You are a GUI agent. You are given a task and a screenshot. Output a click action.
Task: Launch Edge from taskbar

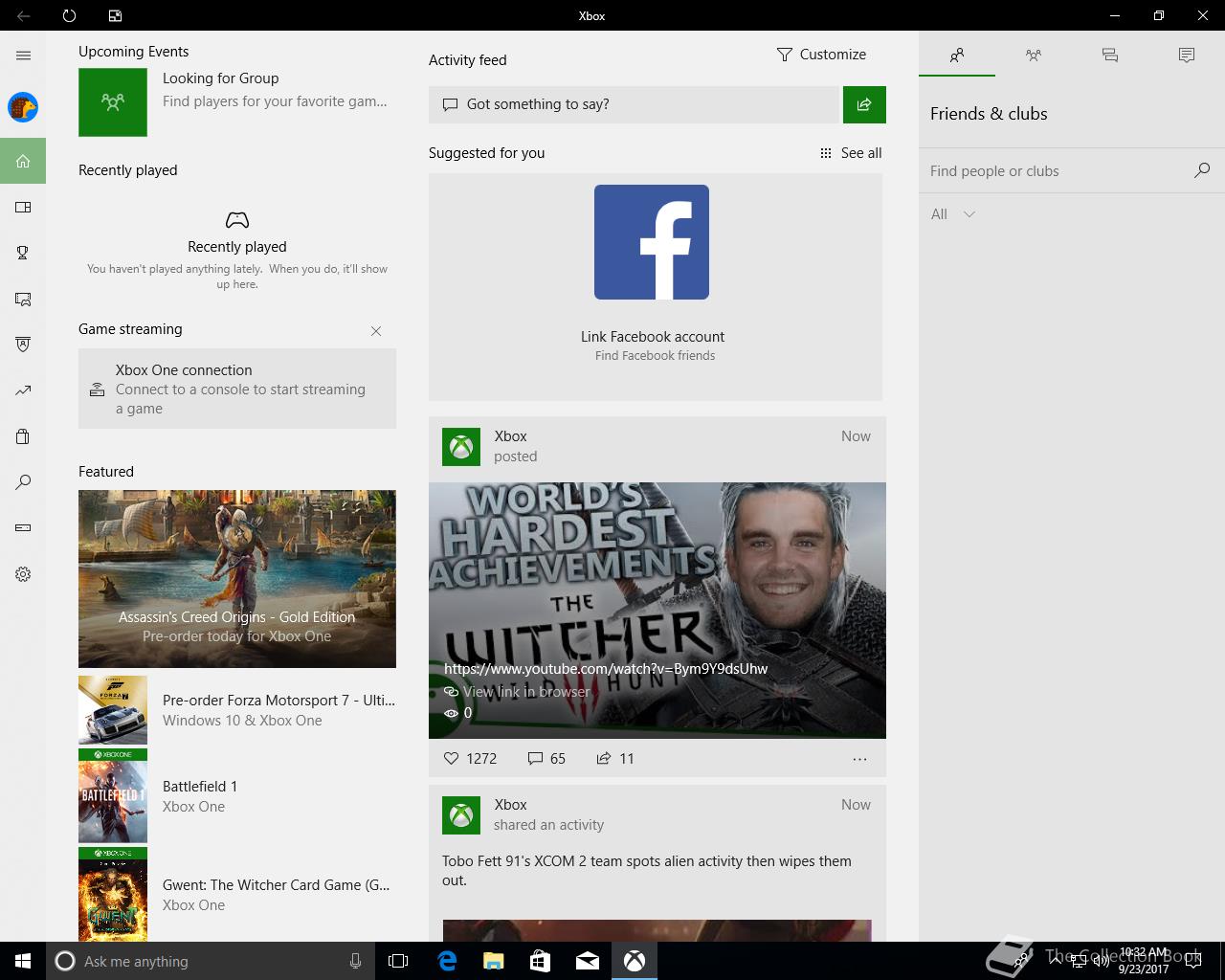pos(447,961)
